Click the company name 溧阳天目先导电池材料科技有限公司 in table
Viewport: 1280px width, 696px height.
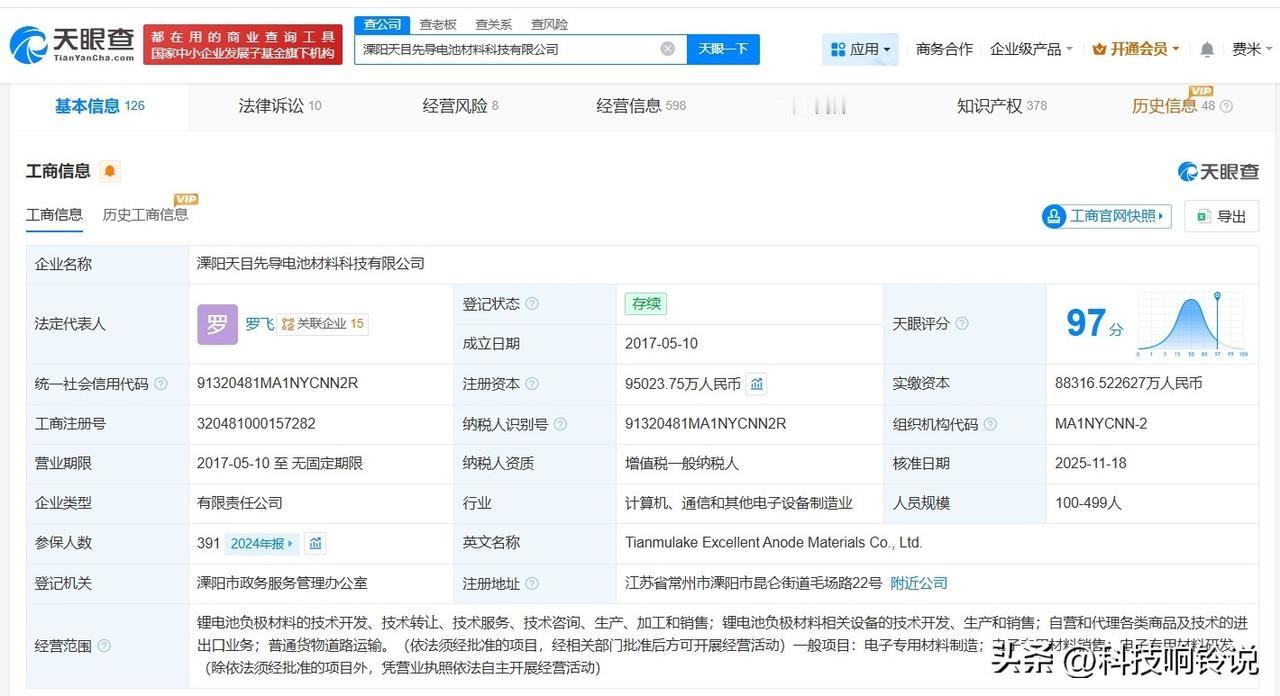pos(311,264)
